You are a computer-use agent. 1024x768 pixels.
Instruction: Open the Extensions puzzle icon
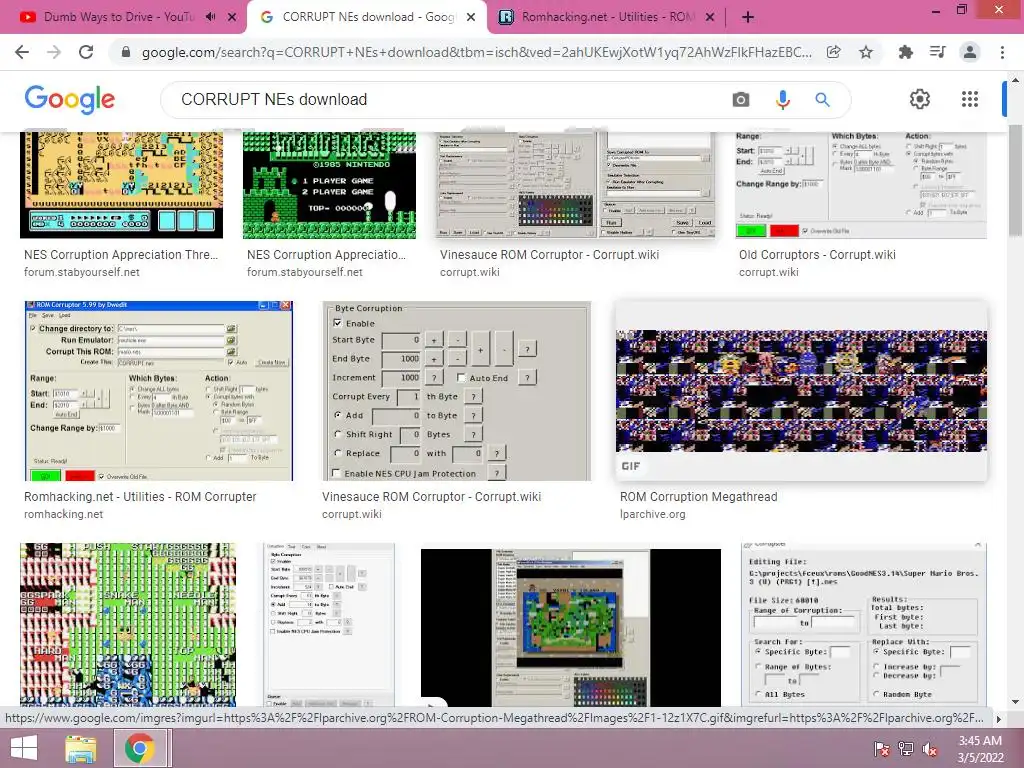point(905,52)
